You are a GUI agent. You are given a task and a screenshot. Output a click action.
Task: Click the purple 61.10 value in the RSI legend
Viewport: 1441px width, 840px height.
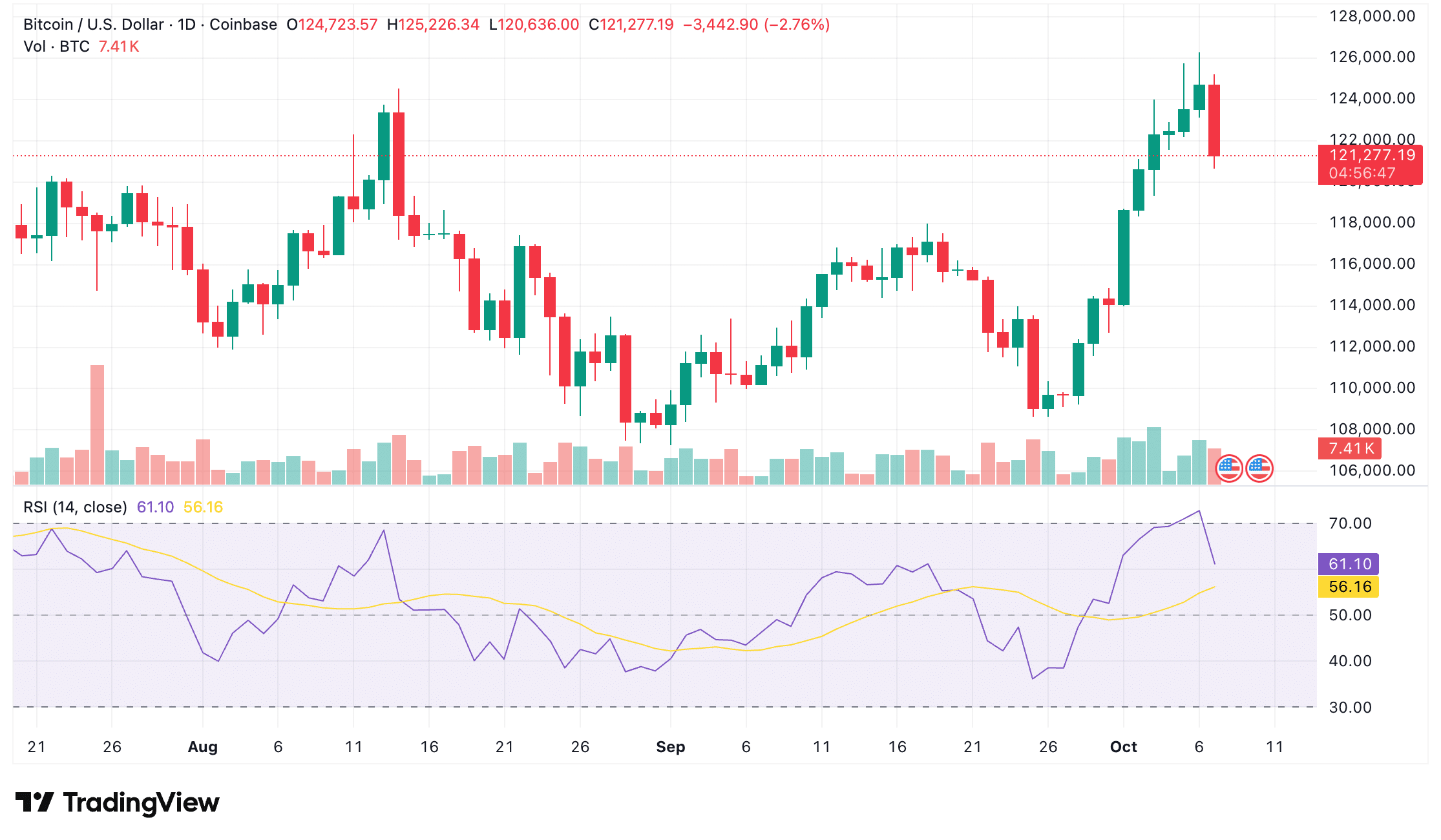(155, 507)
